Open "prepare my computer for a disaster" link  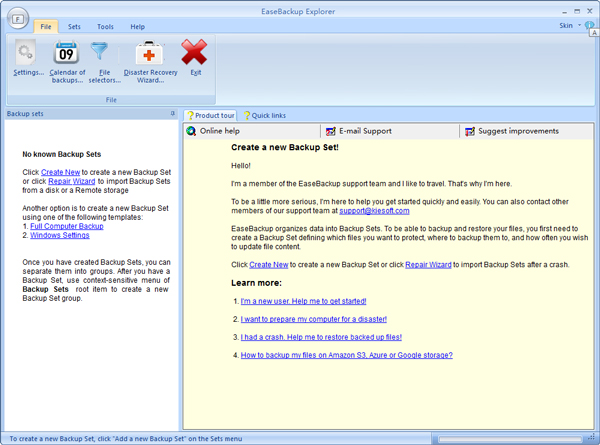(314, 319)
